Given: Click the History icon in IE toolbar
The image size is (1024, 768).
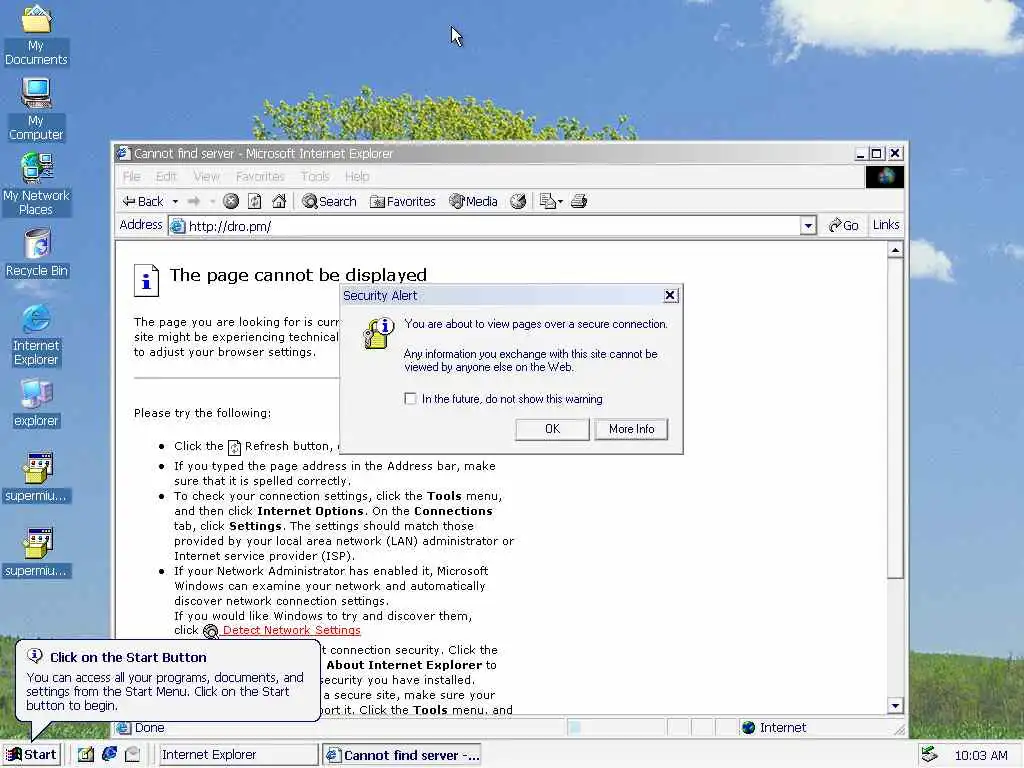Looking at the screenshot, I should tap(518, 201).
